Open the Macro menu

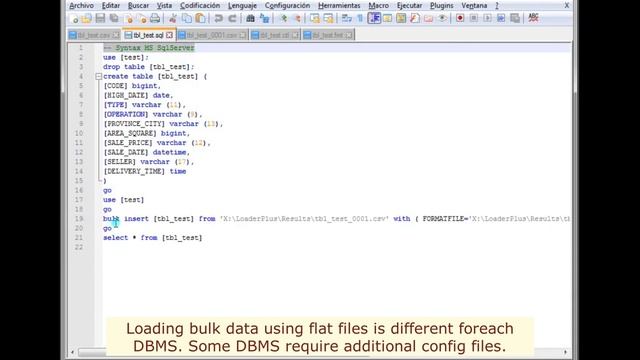(x=378, y=6)
